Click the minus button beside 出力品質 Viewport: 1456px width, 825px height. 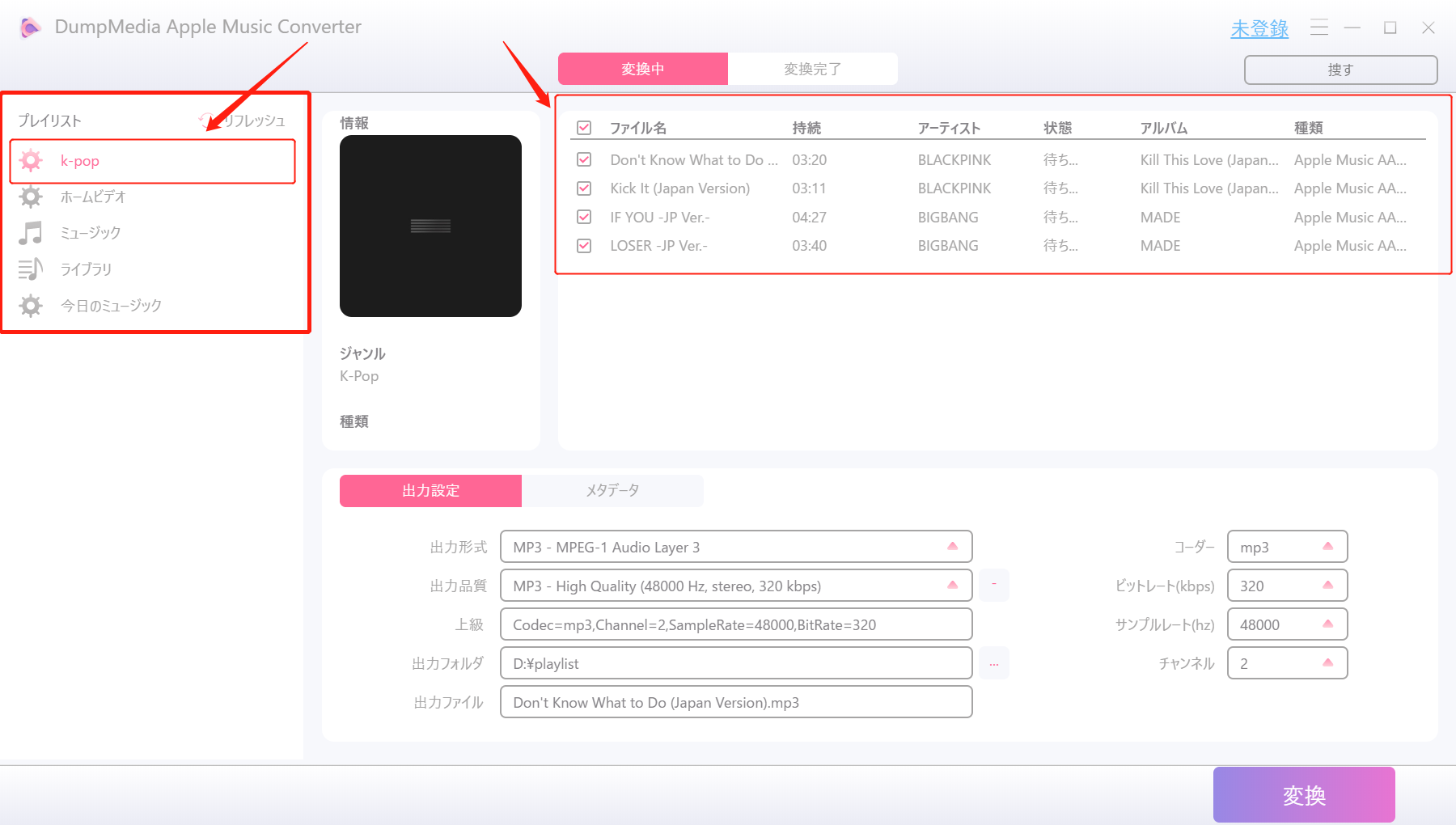[x=994, y=585]
